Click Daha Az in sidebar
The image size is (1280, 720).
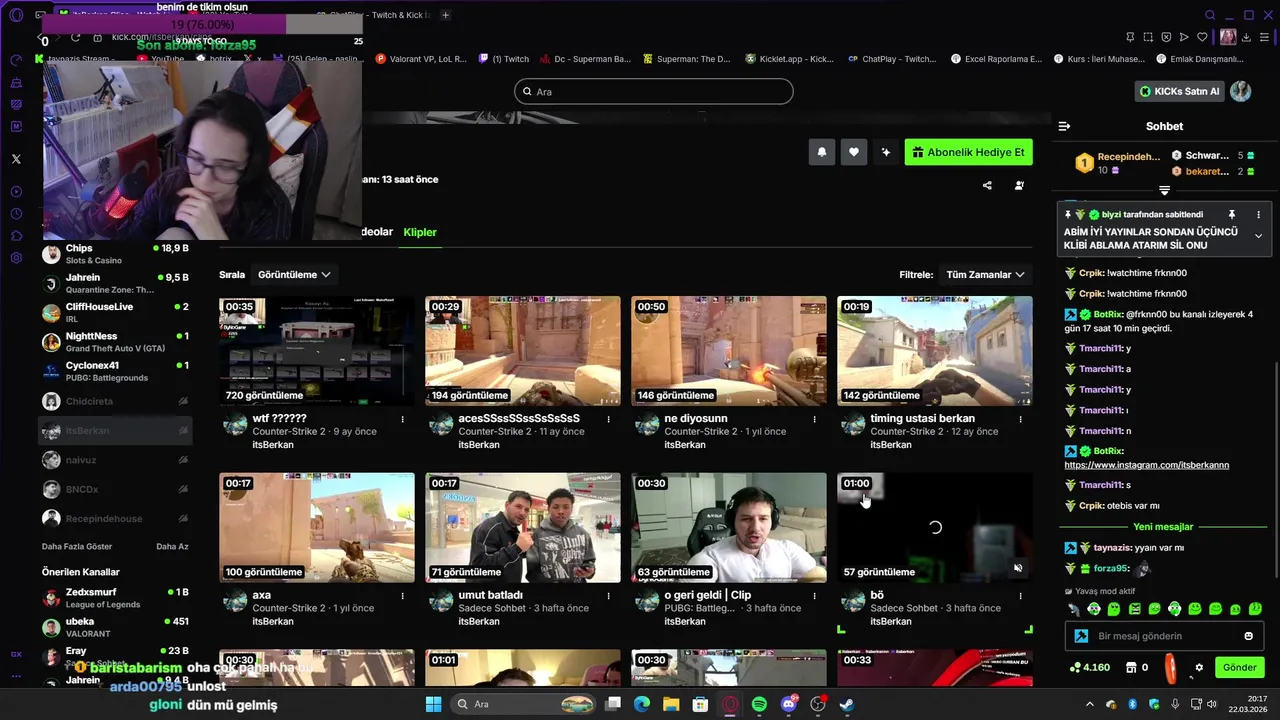(x=172, y=546)
